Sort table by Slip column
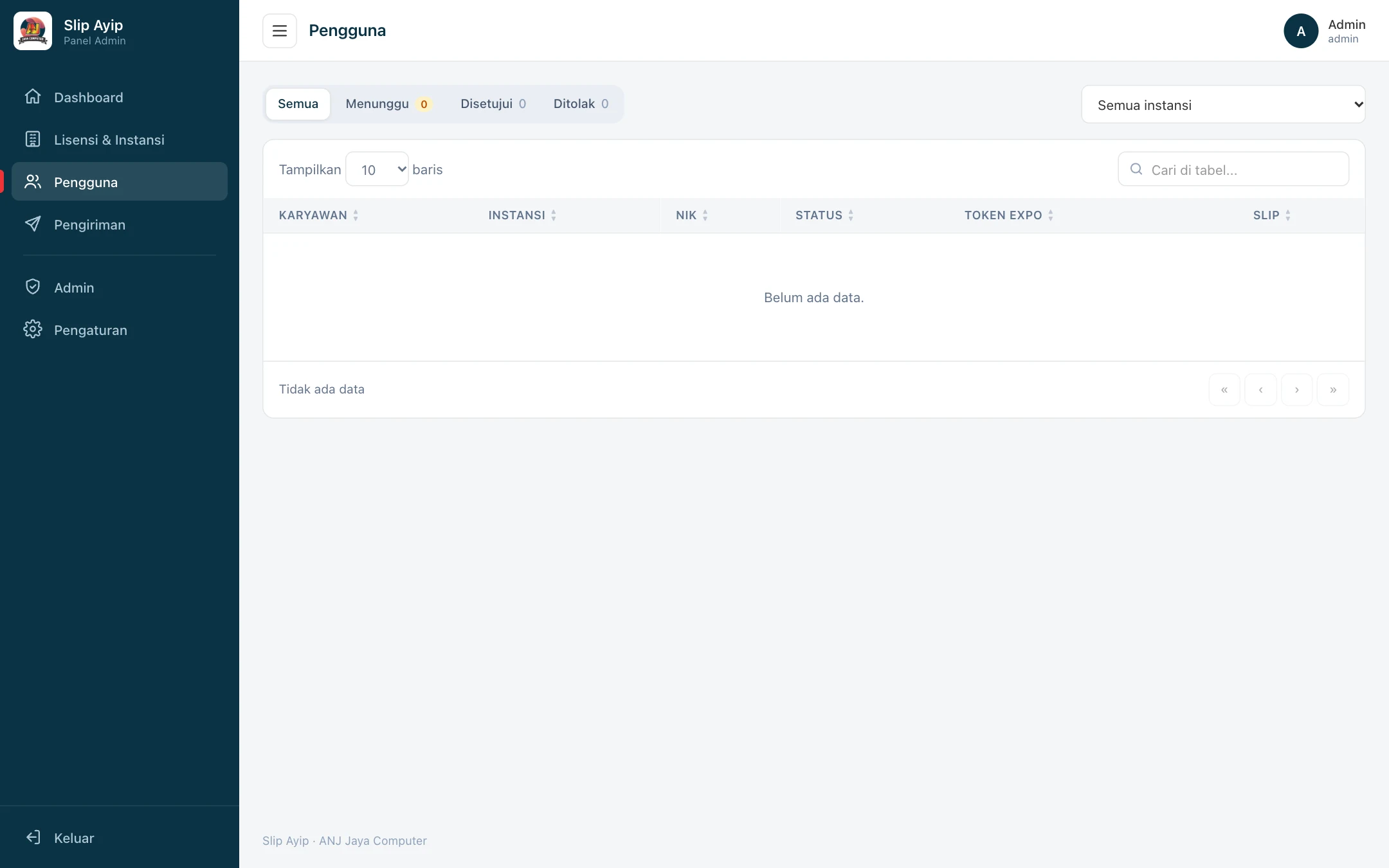The image size is (1389, 868). [1272, 215]
